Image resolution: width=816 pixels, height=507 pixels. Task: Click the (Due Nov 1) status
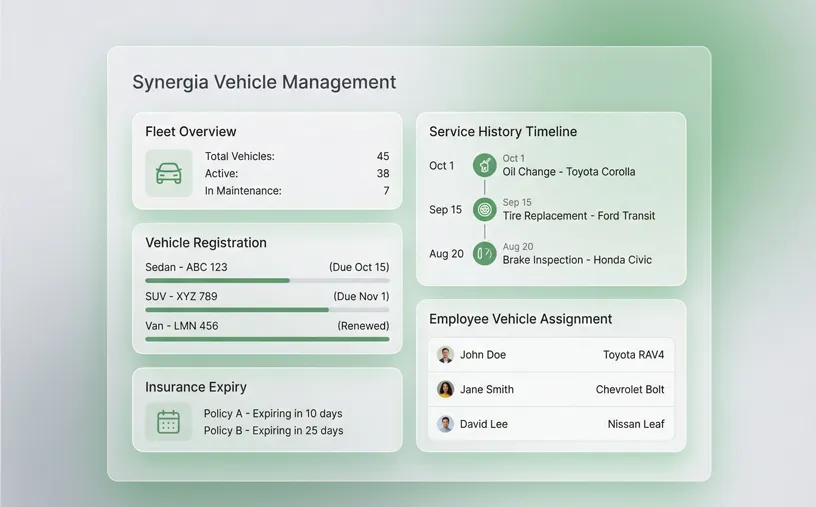(361, 297)
